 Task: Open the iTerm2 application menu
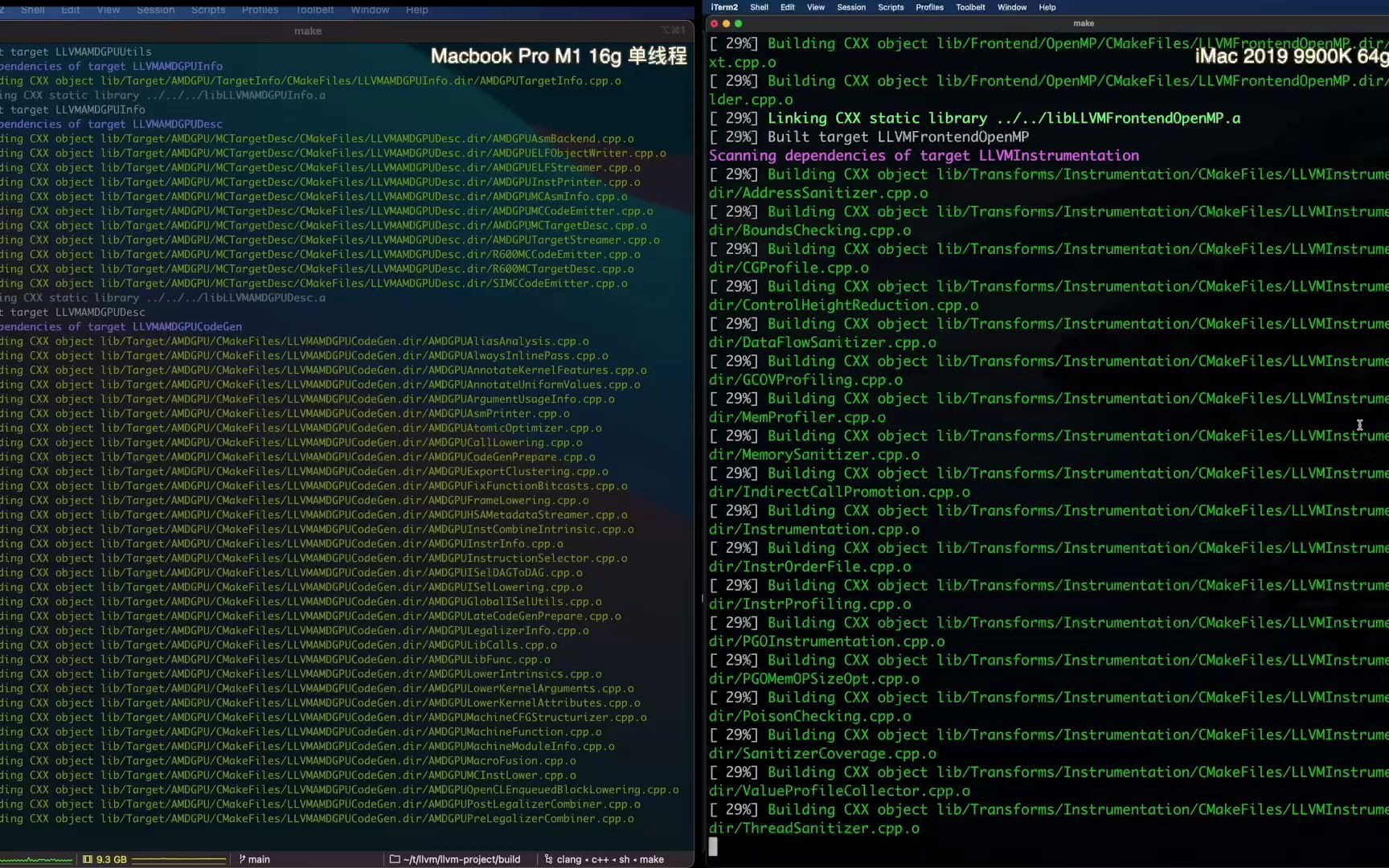pos(723,7)
